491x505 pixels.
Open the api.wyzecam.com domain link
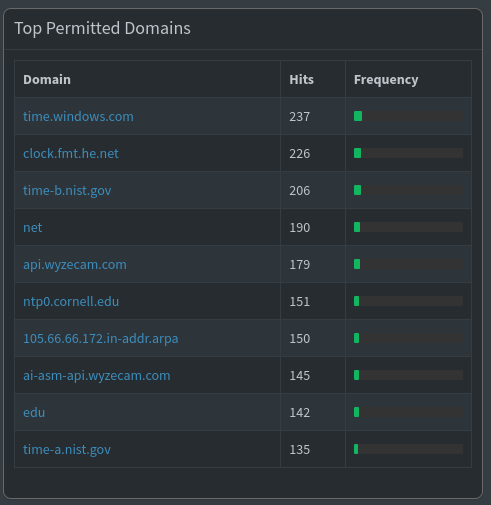[x=75, y=264]
